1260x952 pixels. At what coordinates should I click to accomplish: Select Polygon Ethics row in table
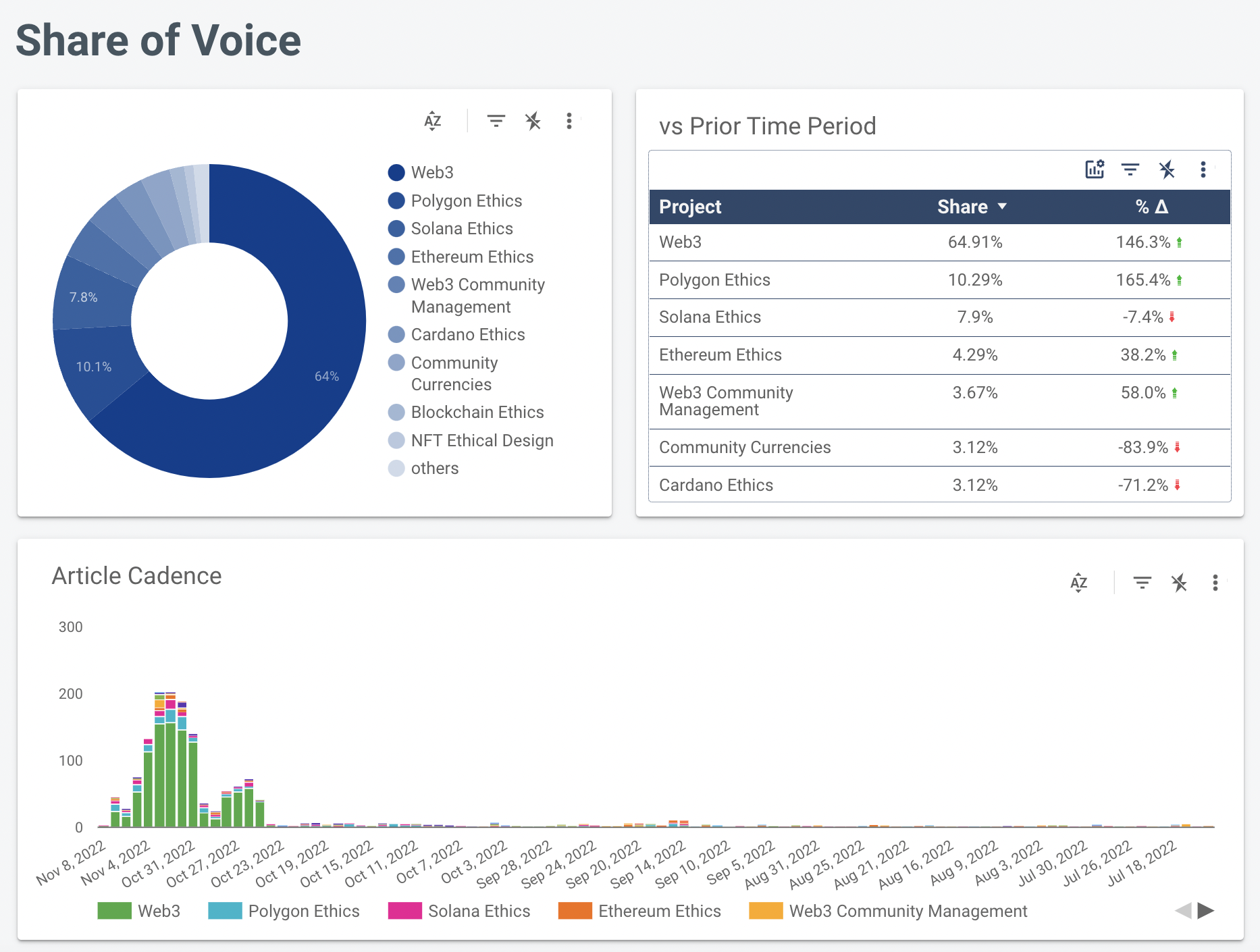click(x=939, y=280)
